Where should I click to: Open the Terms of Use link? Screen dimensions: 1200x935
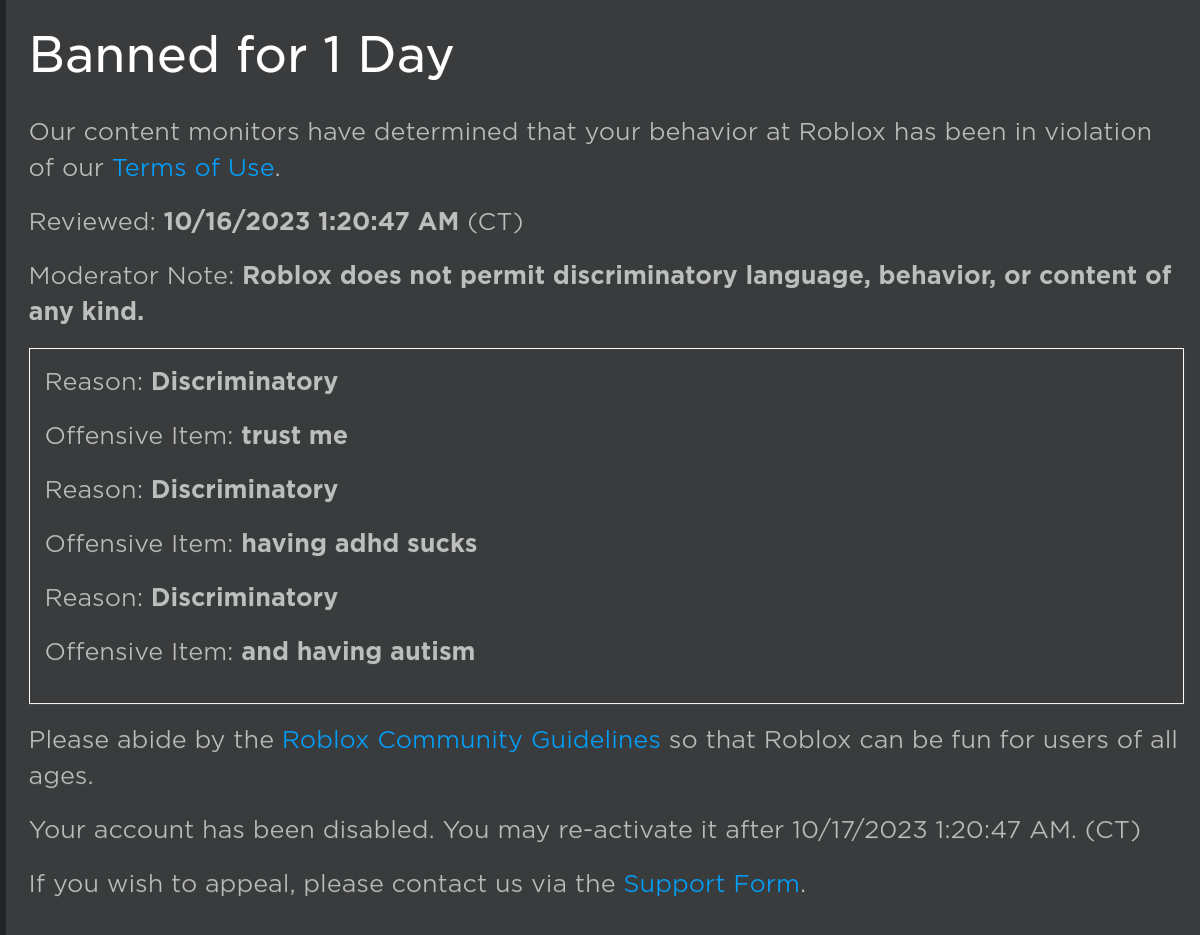pos(193,168)
